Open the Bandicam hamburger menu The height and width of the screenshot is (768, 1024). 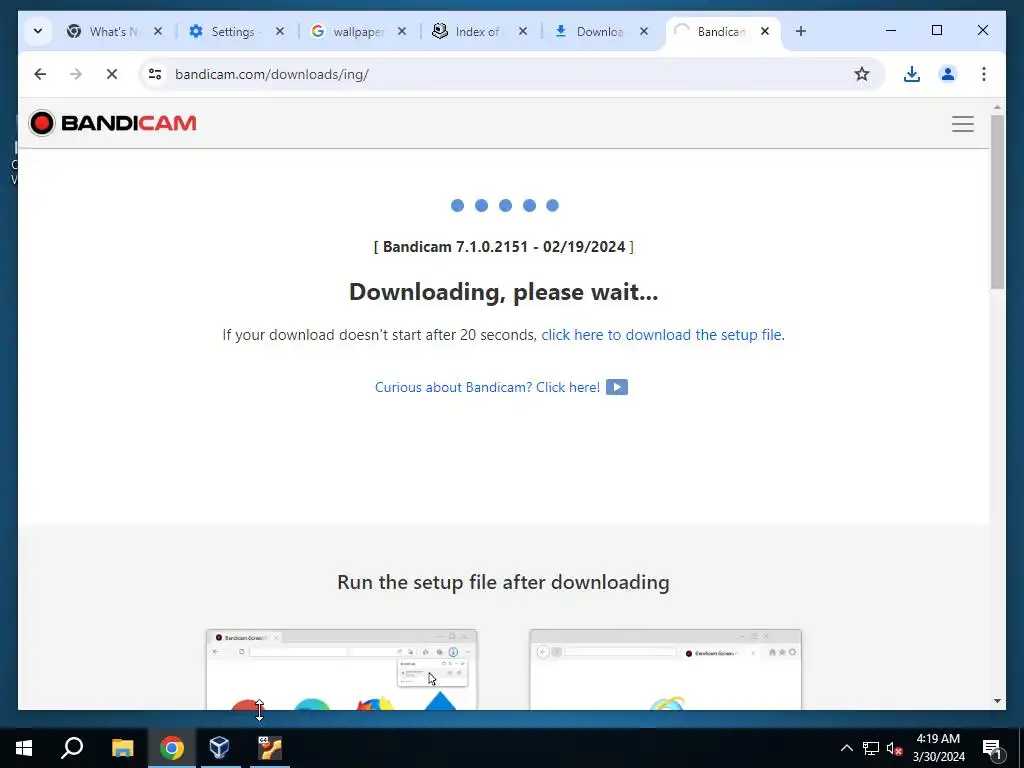pyautogui.click(x=963, y=123)
